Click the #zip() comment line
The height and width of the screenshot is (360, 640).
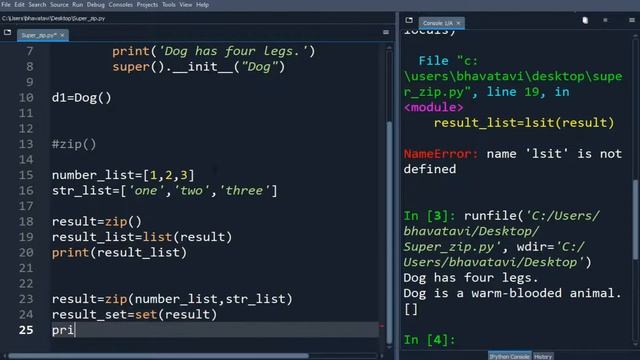coord(74,144)
